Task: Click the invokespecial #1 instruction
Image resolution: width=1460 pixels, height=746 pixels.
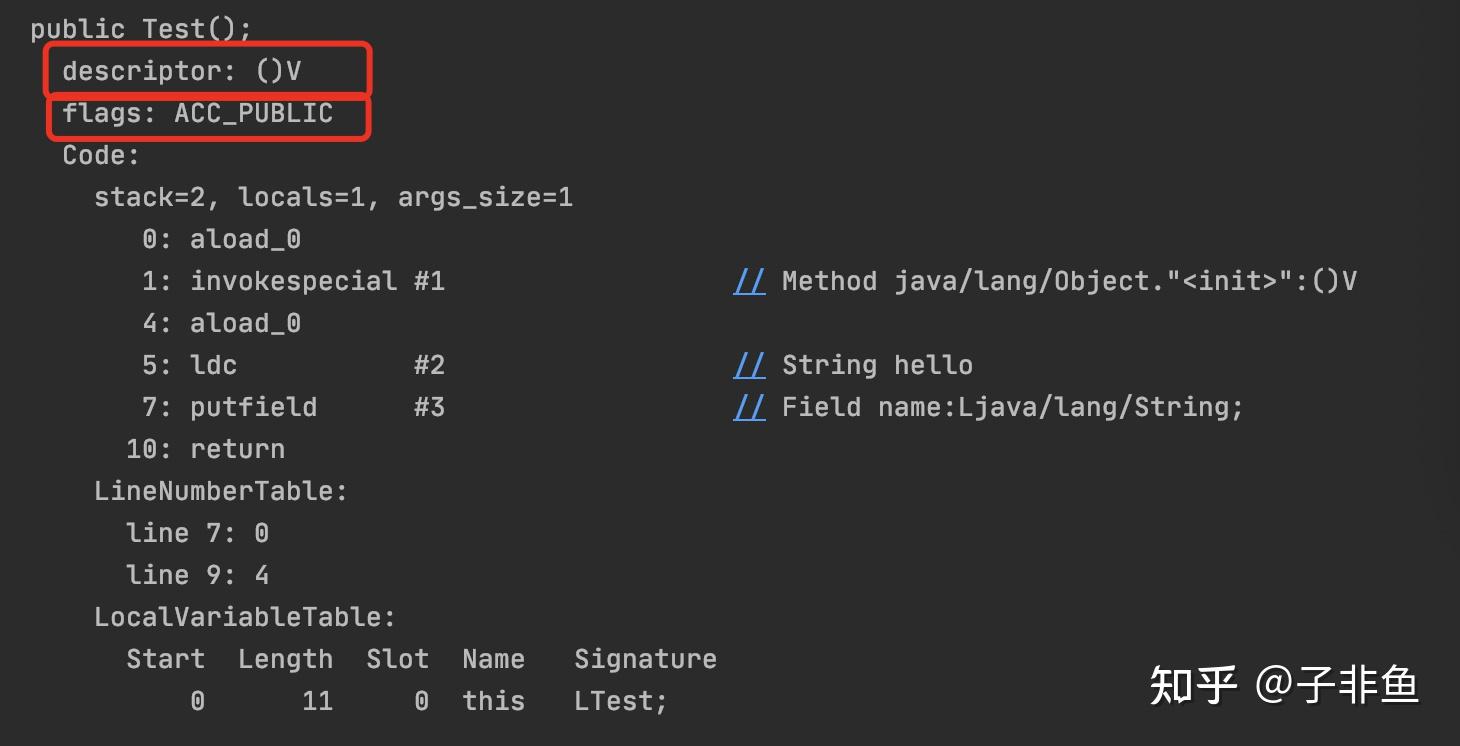Action: [317, 282]
